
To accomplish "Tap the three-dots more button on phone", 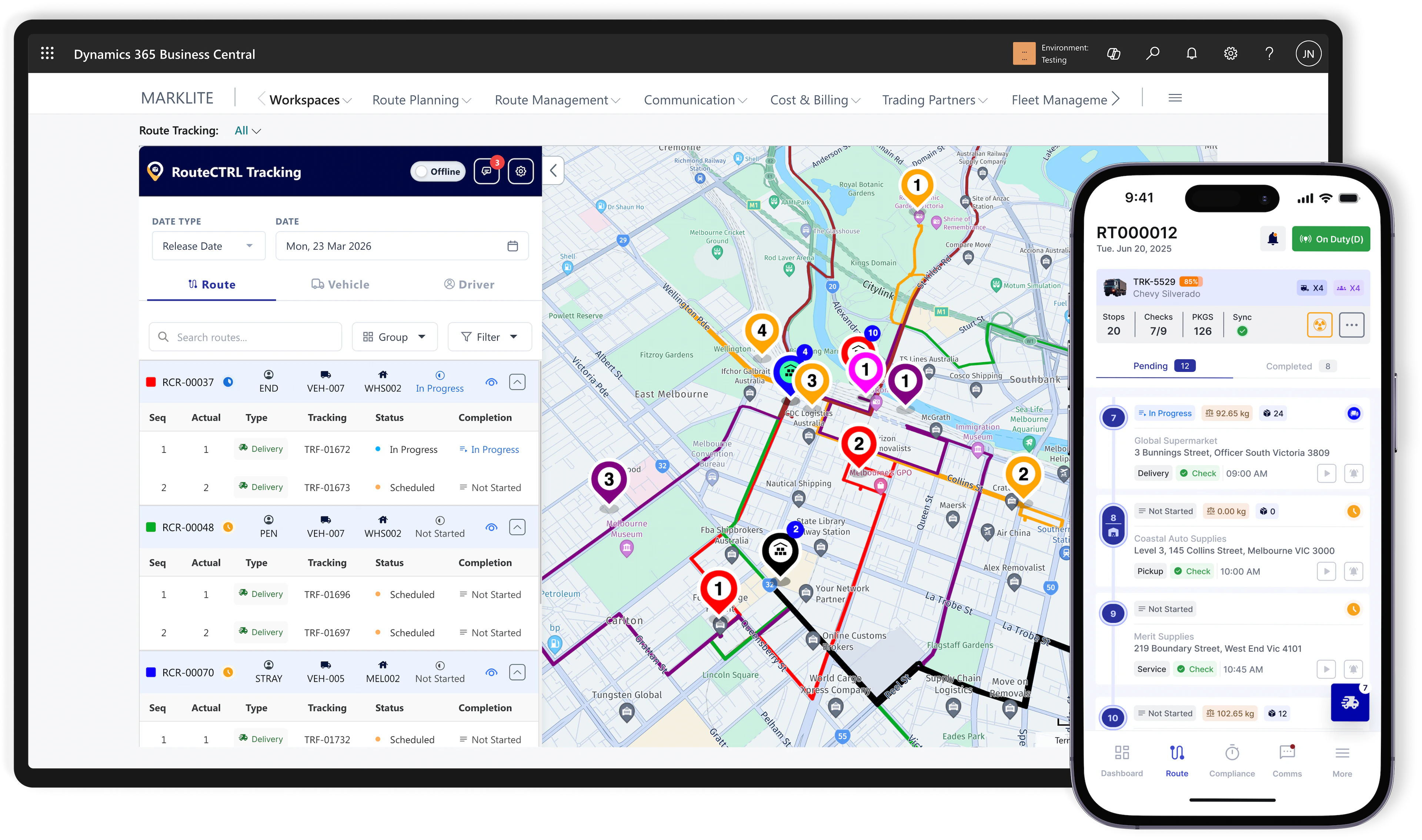I will pos(1352,325).
